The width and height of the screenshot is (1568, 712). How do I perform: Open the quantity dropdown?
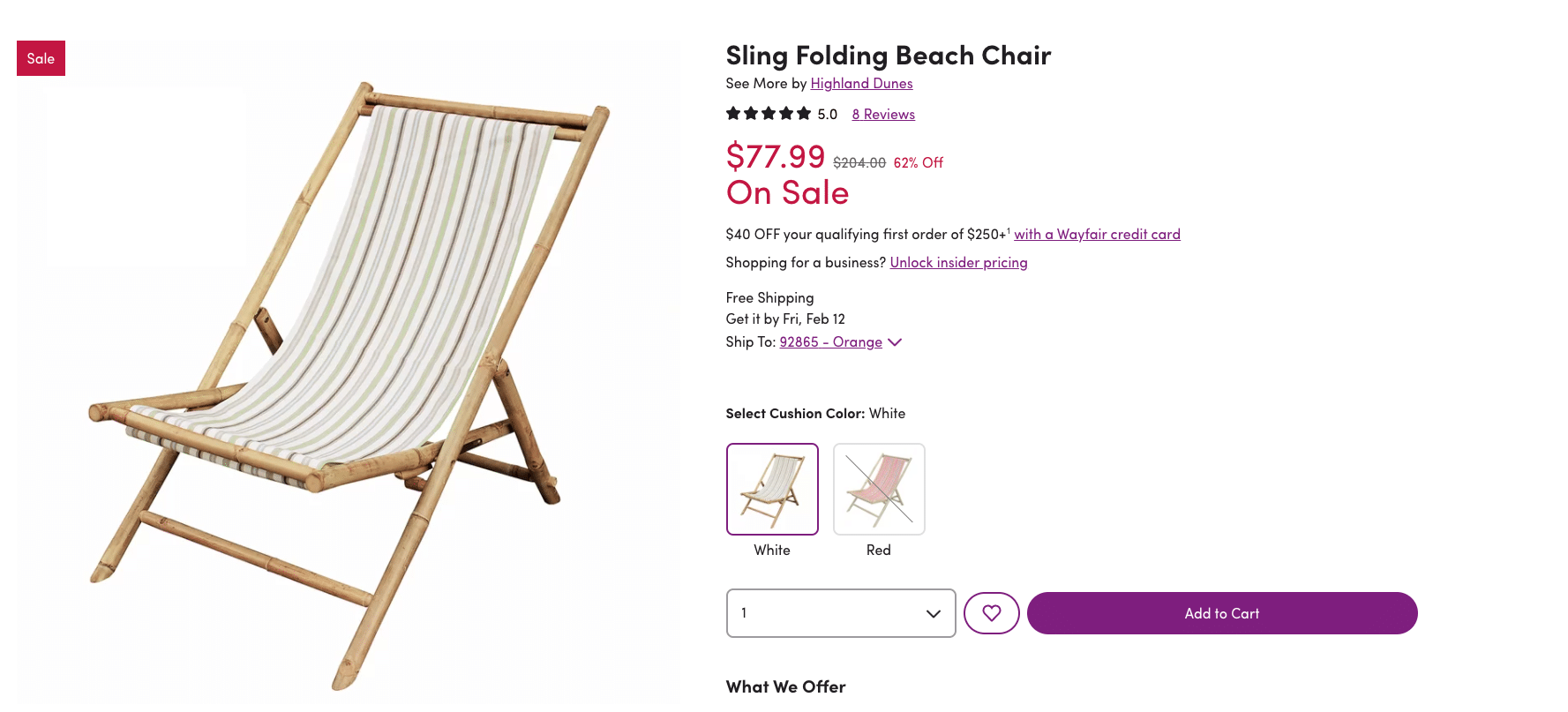[x=840, y=613]
